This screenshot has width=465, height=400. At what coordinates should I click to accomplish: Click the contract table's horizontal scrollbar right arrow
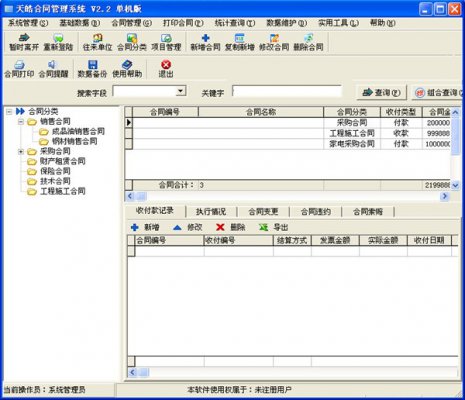[x=444, y=196]
